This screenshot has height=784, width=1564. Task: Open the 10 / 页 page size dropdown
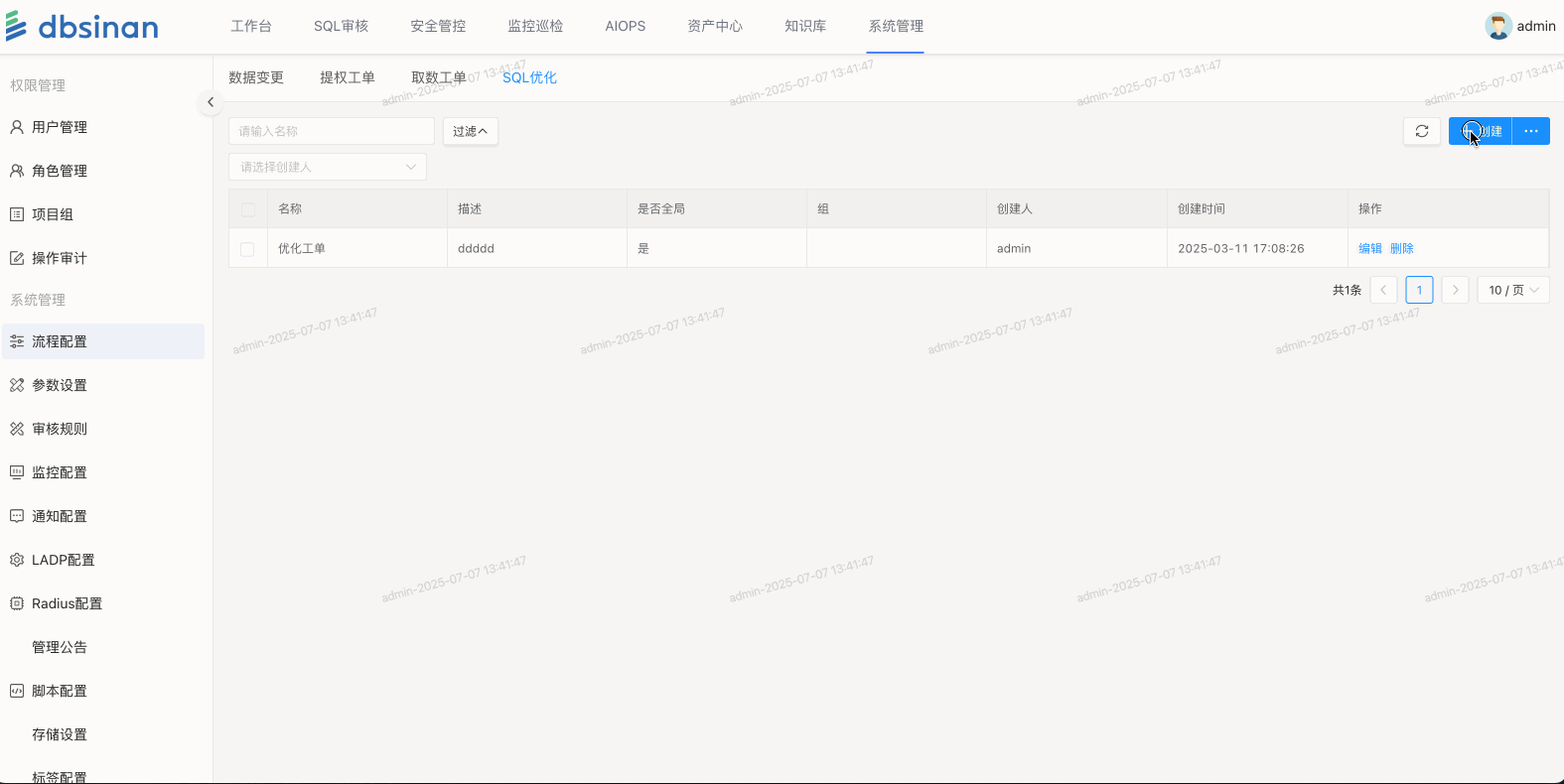1512,290
